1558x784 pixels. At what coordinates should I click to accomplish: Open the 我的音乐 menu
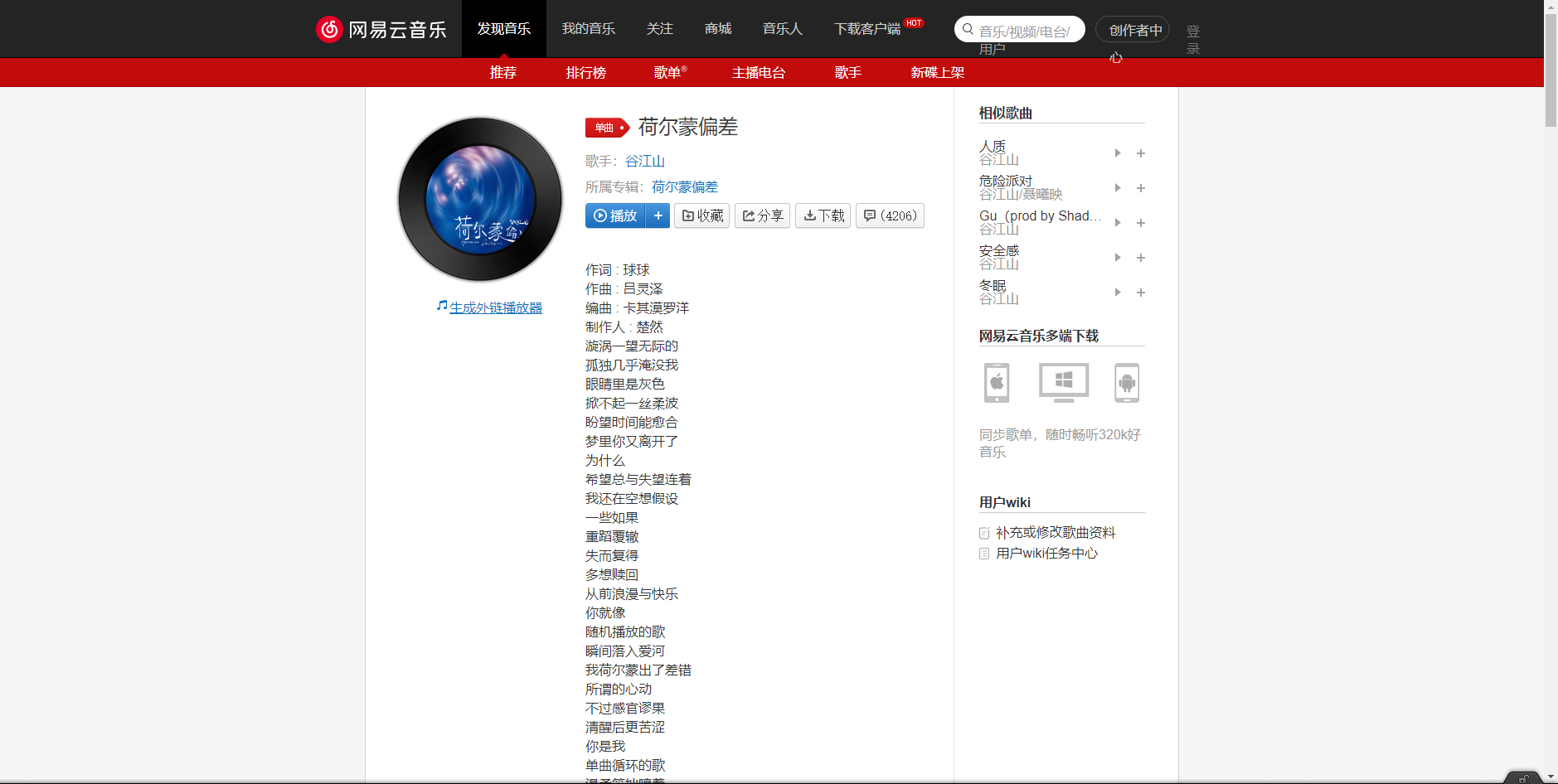[589, 28]
